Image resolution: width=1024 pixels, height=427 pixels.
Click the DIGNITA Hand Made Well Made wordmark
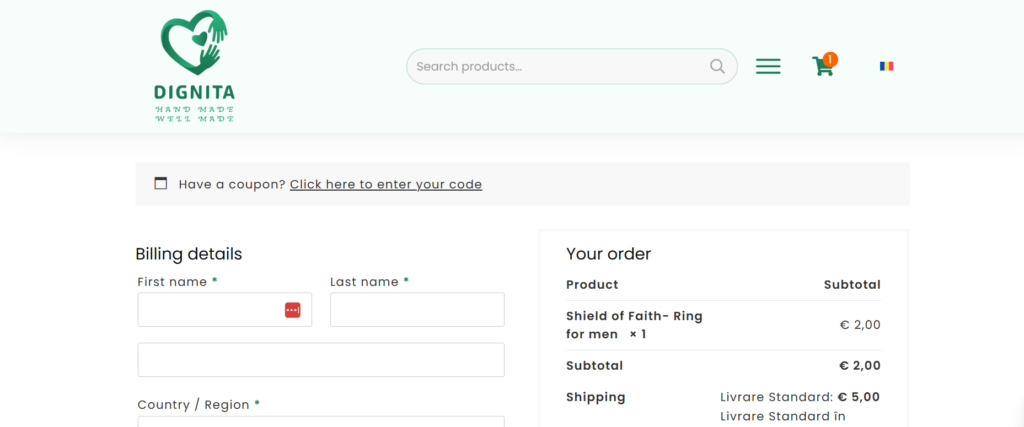195,103
